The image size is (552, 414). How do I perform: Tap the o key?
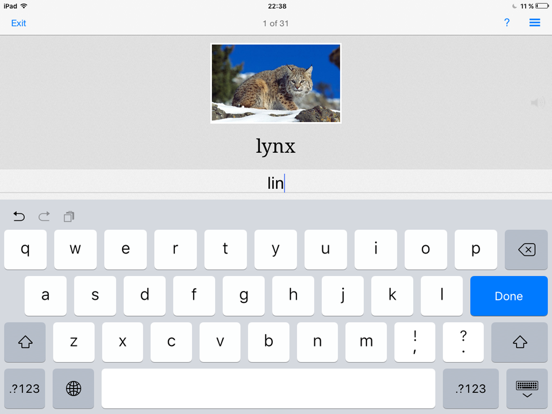pyautogui.click(x=426, y=250)
